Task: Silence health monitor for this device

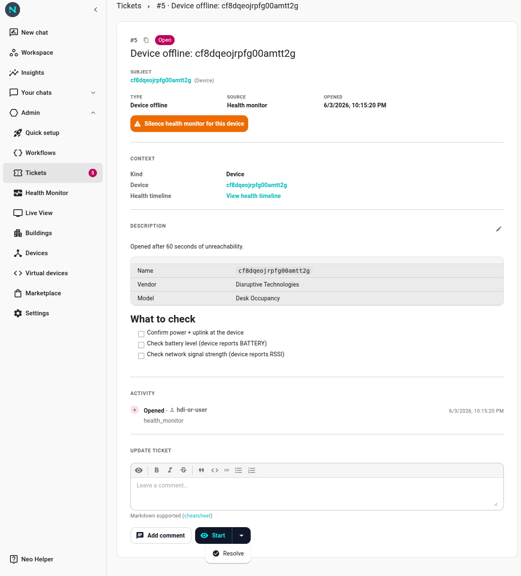Action: coord(189,124)
